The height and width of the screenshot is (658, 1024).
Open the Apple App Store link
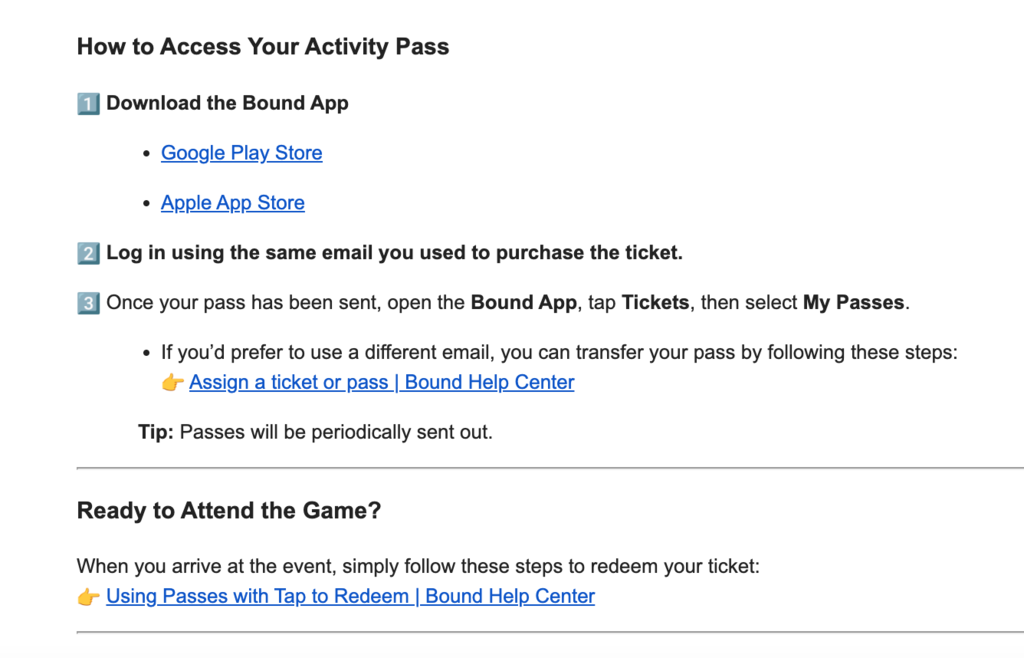(232, 203)
